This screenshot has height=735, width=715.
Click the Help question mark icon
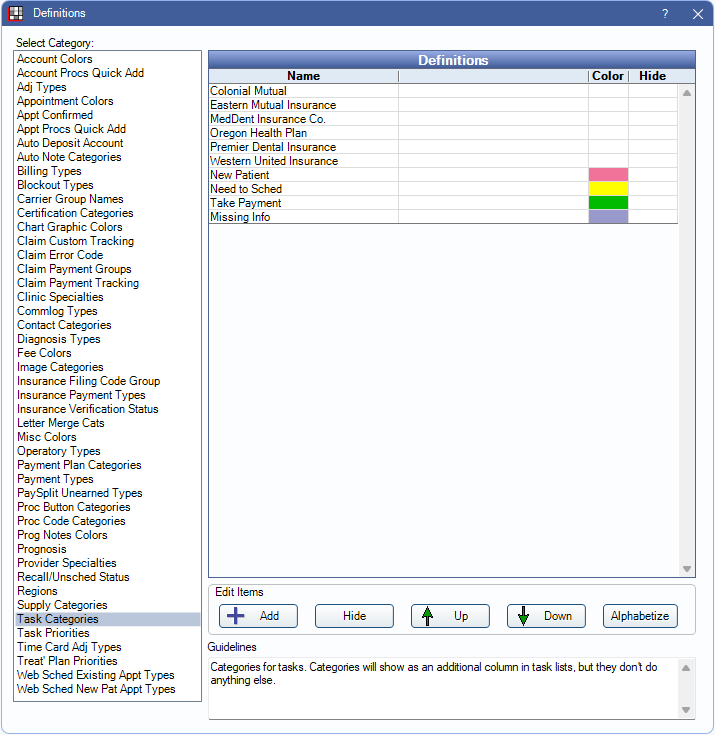coord(665,14)
